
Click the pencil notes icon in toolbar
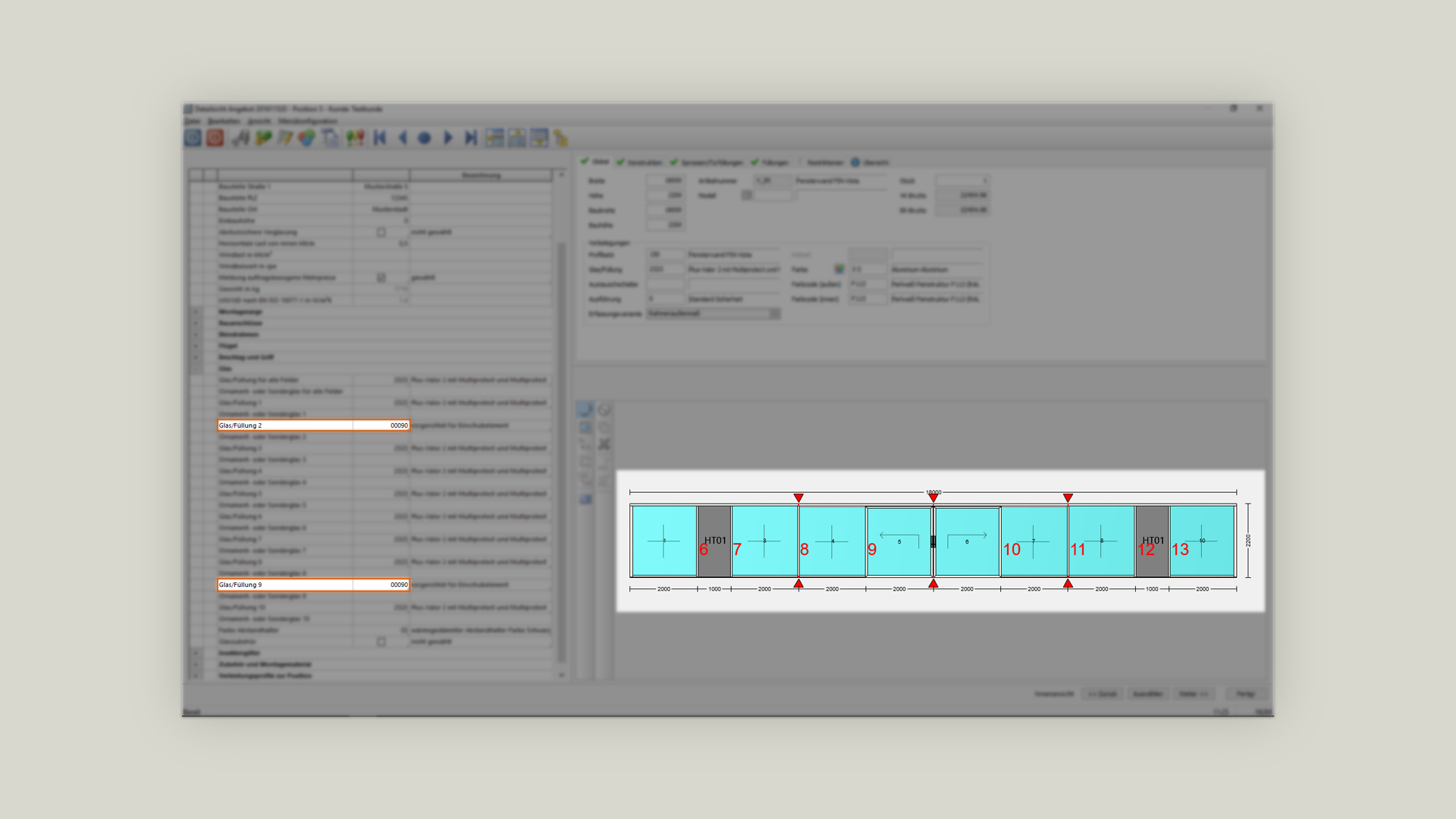point(284,138)
